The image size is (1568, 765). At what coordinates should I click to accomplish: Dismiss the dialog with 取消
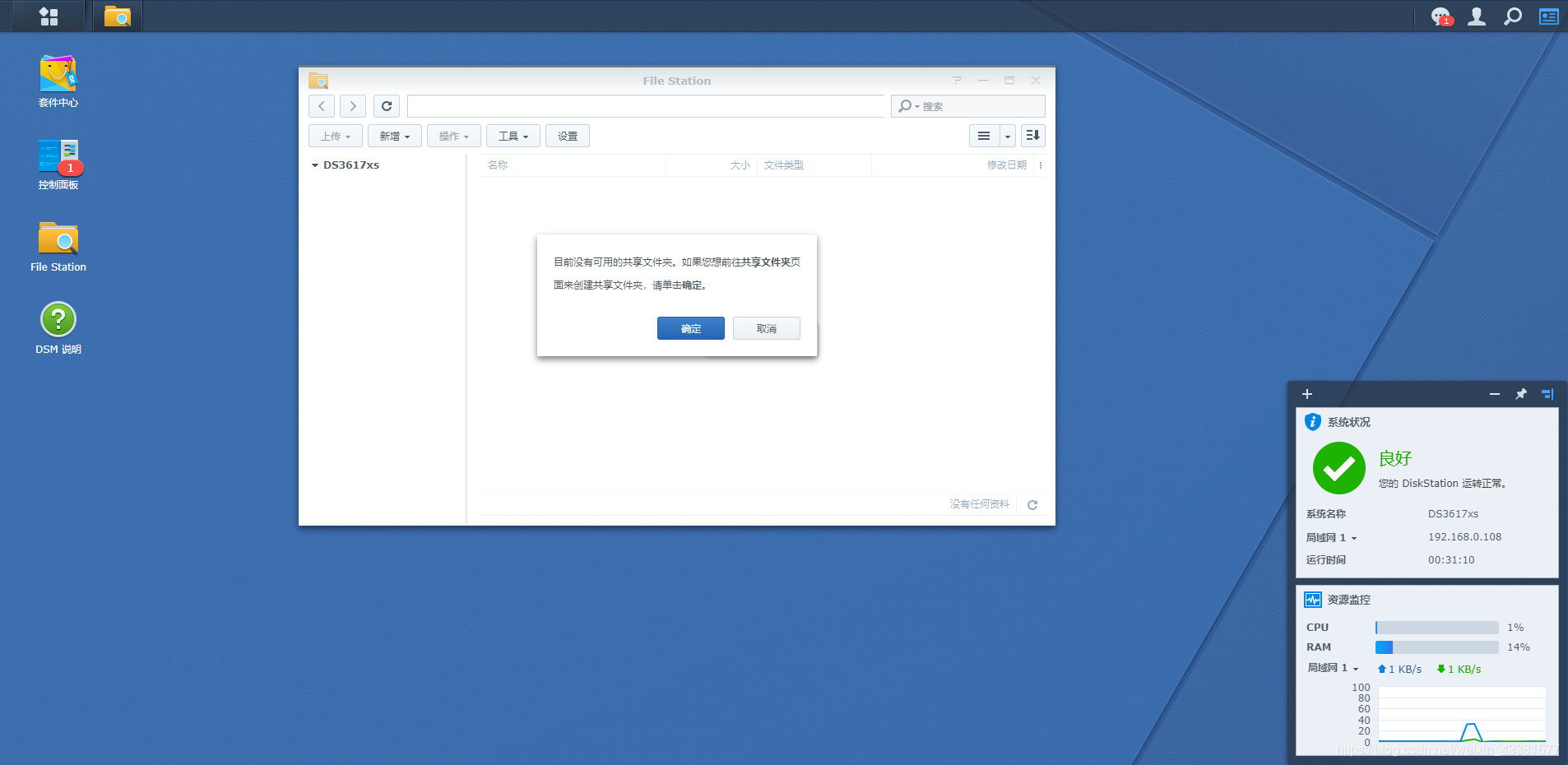click(767, 328)
